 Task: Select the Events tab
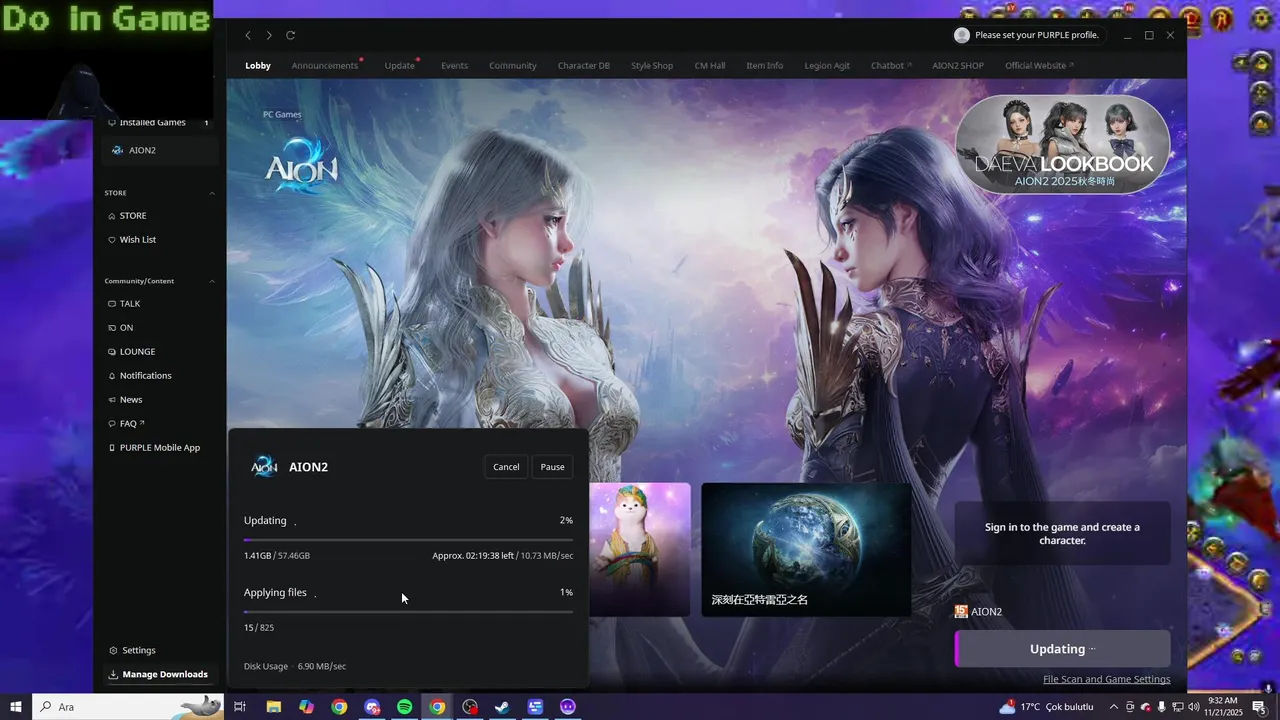point(454,66)
